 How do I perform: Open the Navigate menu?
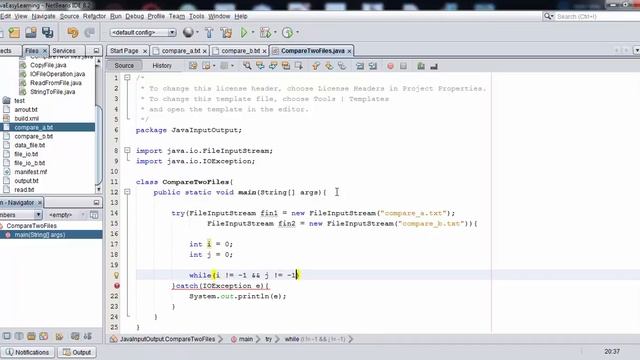click(43, 16)
